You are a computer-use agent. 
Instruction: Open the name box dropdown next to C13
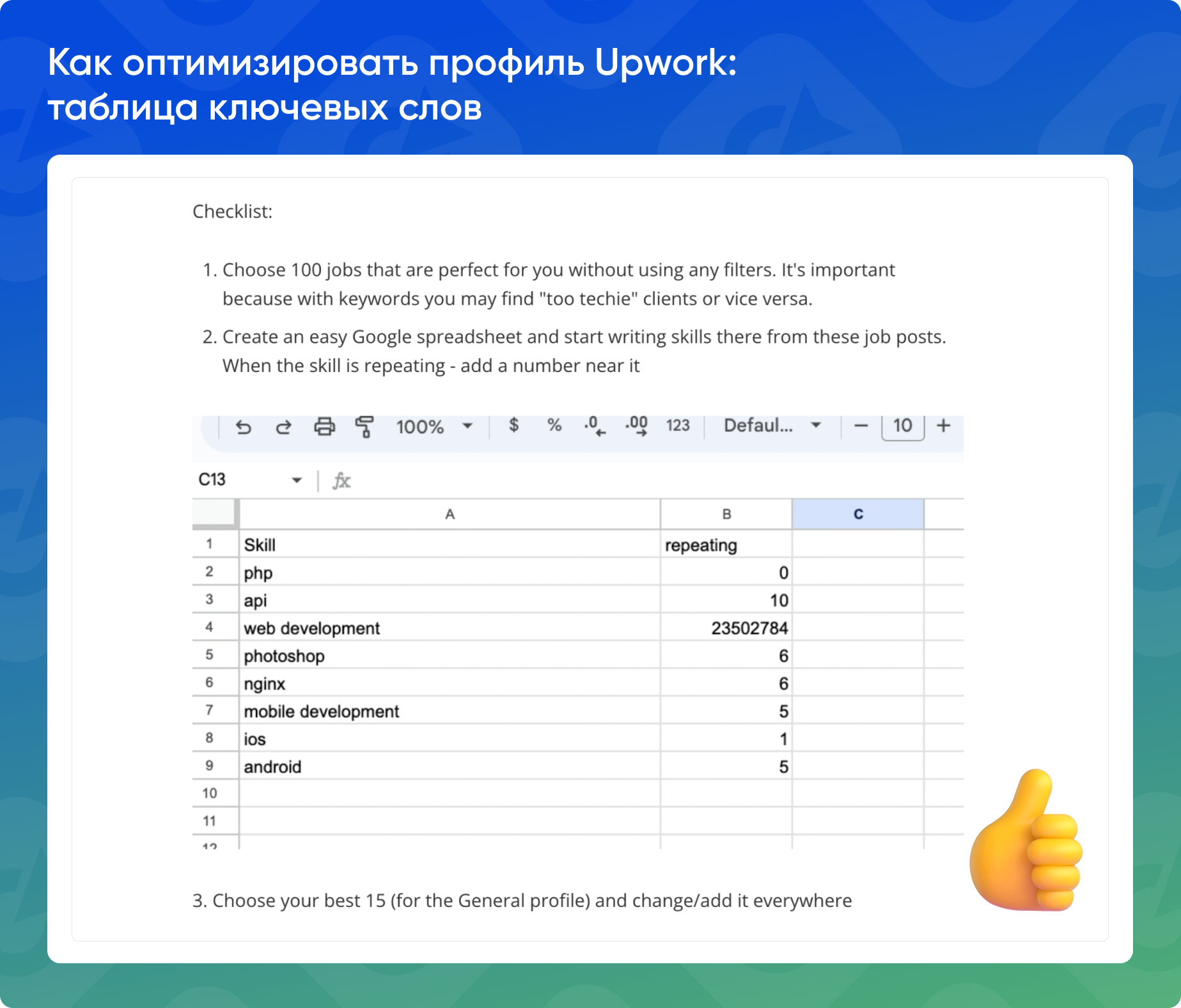pos(297,479)
